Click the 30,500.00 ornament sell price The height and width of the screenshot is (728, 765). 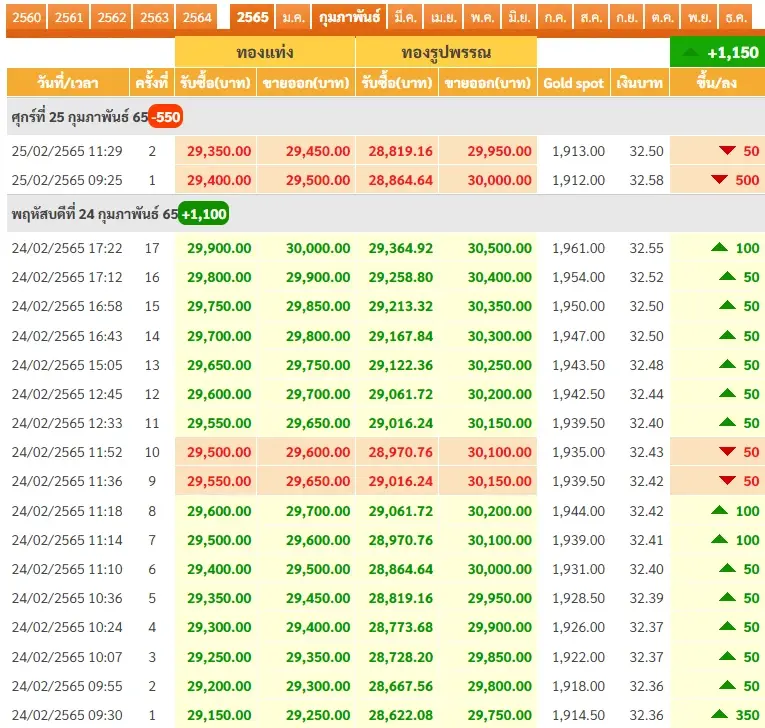tap(499, 248)
